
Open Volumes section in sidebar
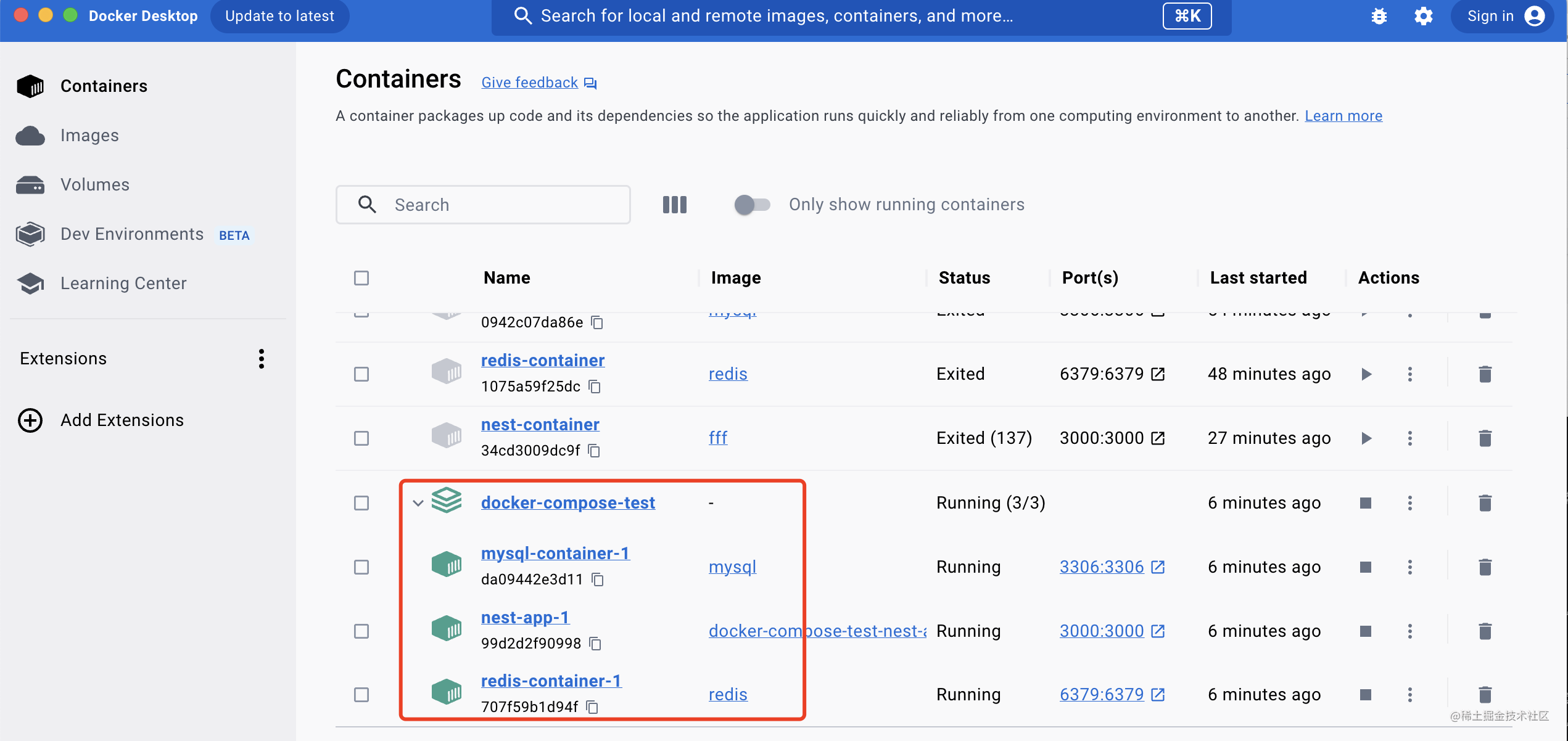[94, 185]
